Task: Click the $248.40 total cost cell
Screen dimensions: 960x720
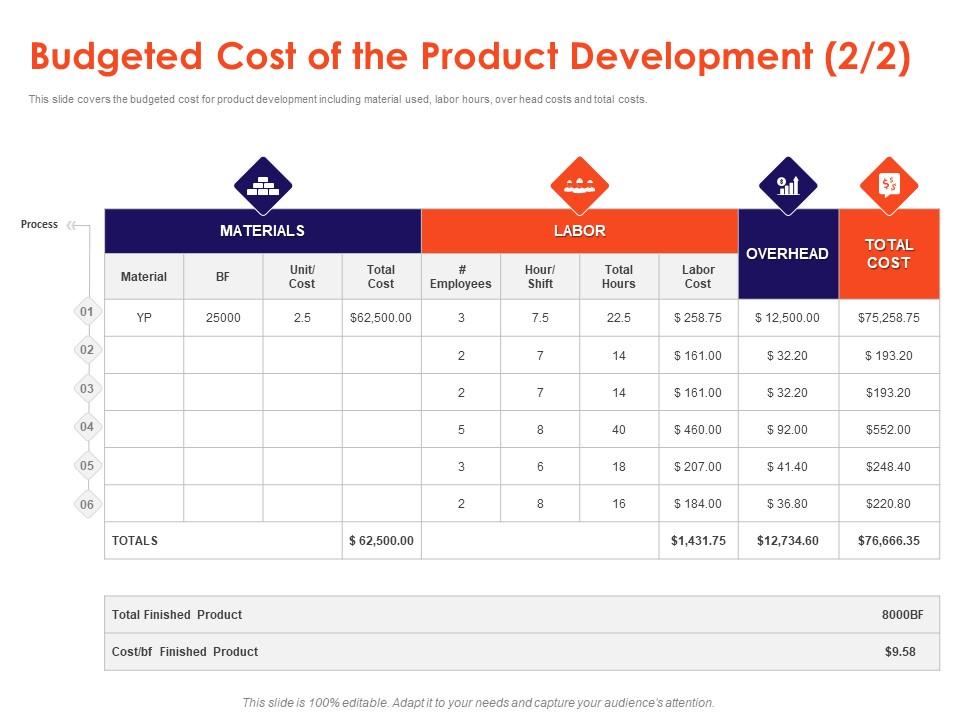Action: point(889,467)
